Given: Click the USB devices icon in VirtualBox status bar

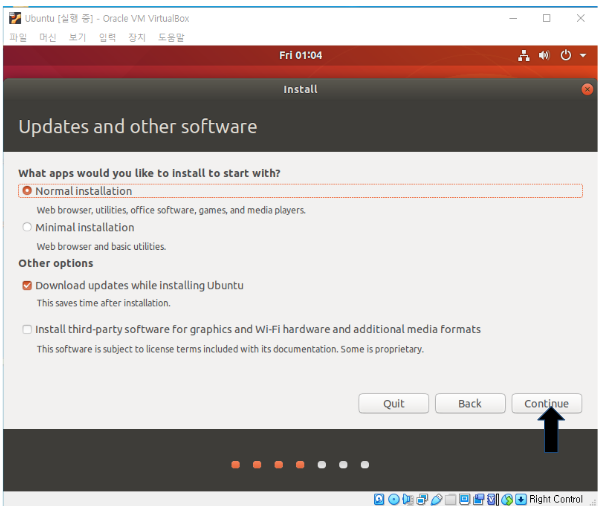Looking at the screenshot, I should tap(436, 499).
